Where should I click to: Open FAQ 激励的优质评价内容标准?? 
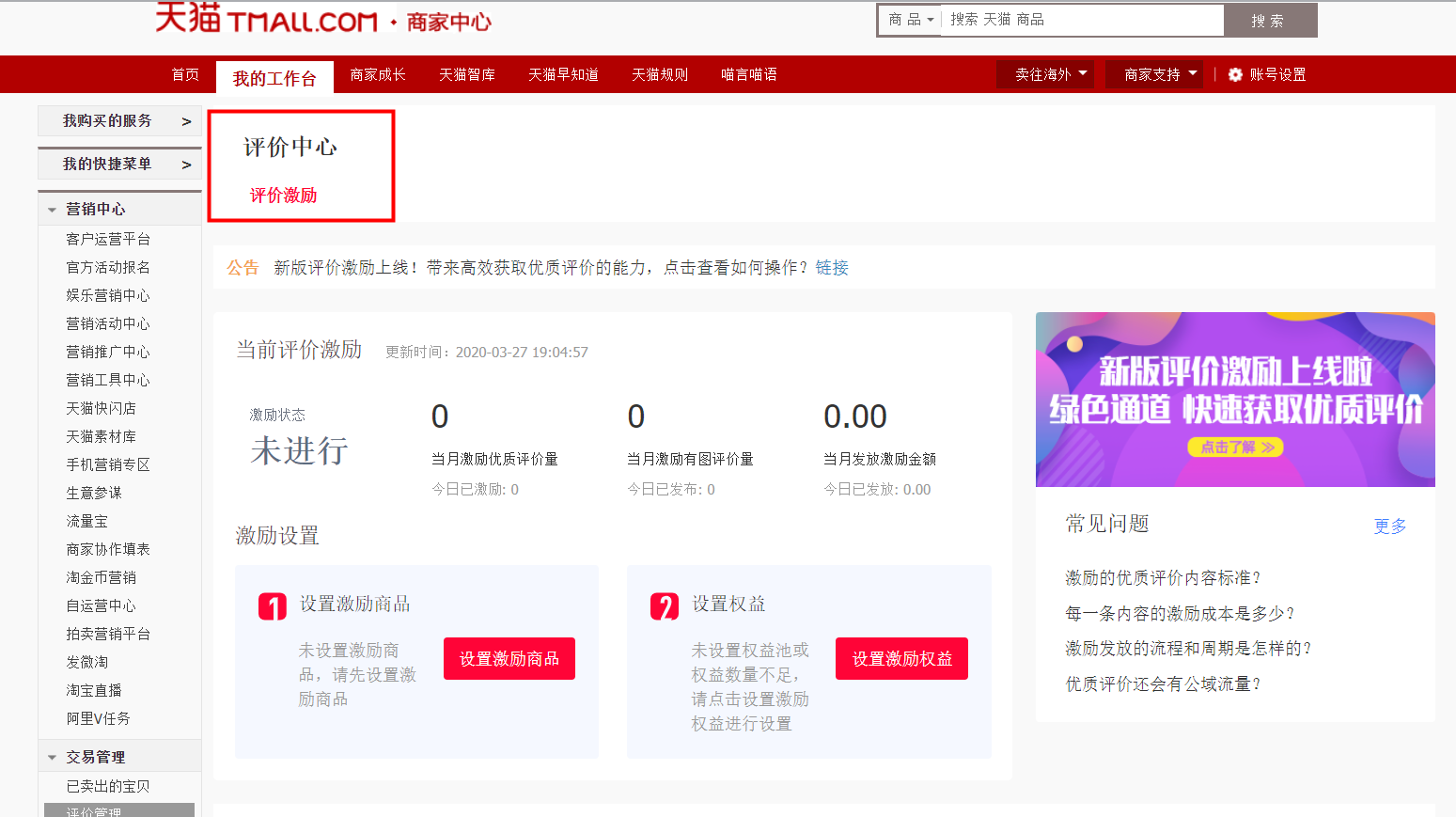click(1163, 578)
